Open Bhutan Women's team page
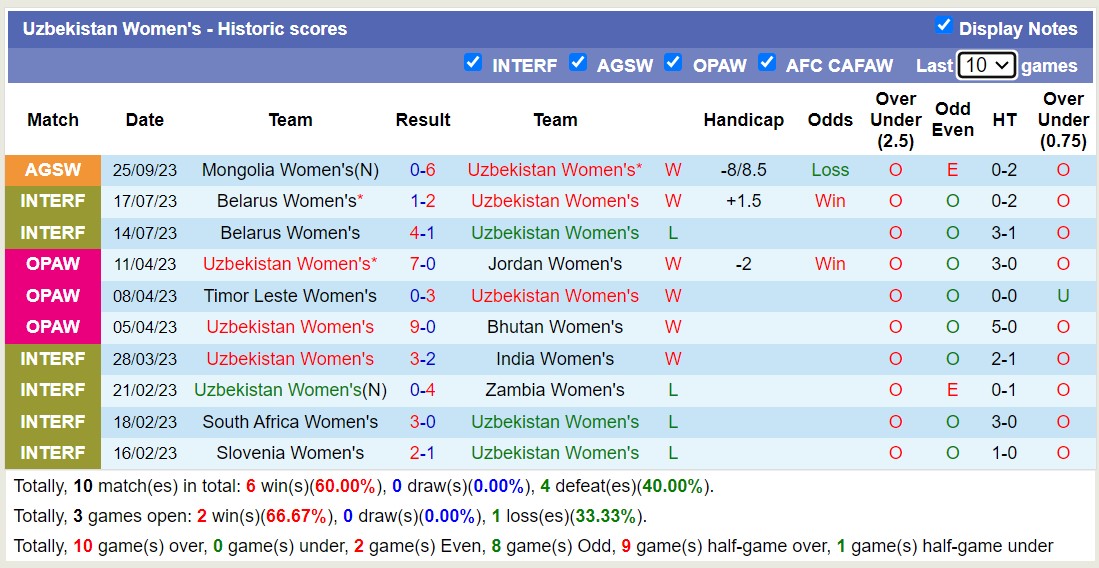Screen dimensions: 1099x568 tap(555, 327)
